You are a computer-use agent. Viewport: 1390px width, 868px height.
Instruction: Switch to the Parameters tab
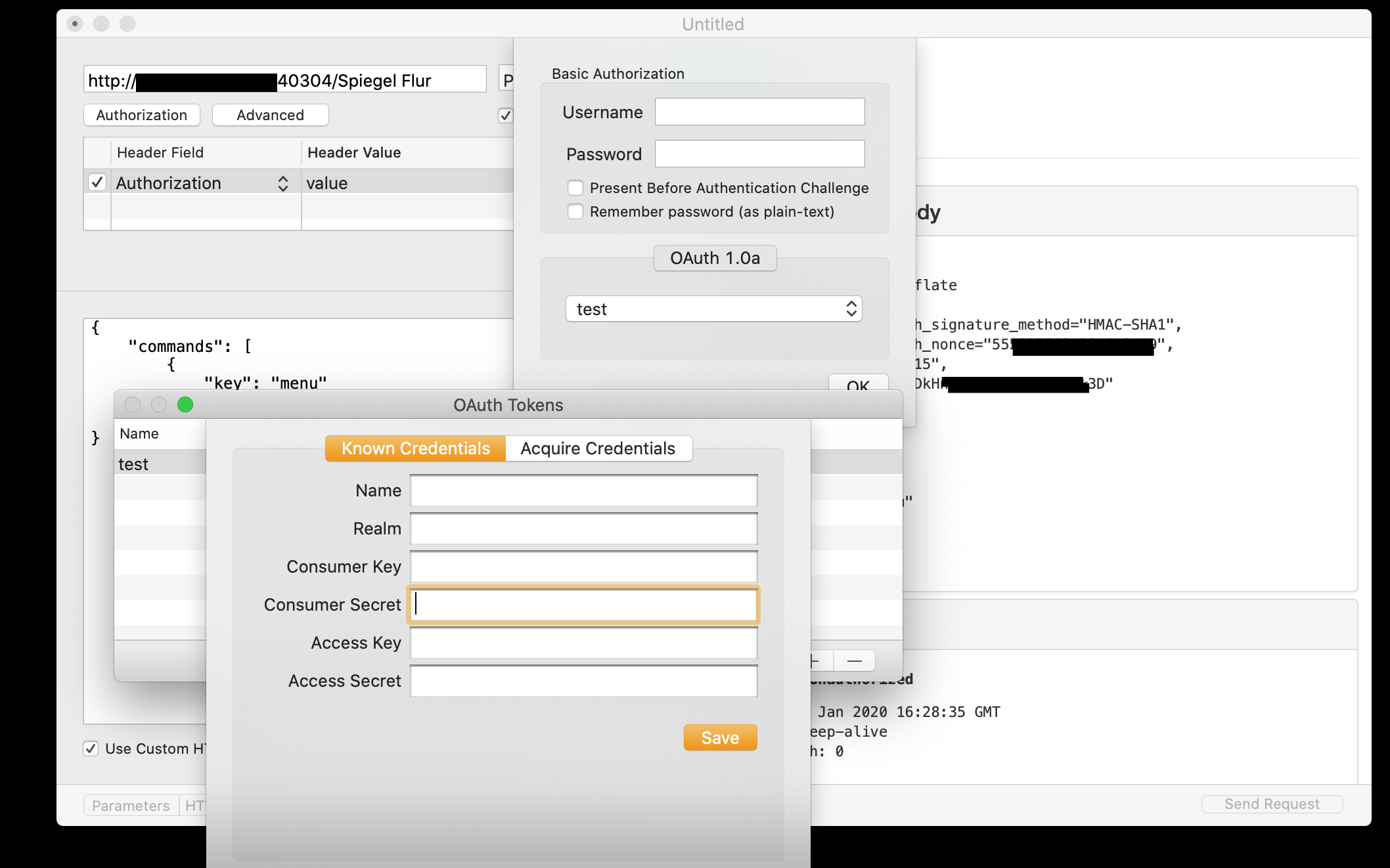click(131, 805)
